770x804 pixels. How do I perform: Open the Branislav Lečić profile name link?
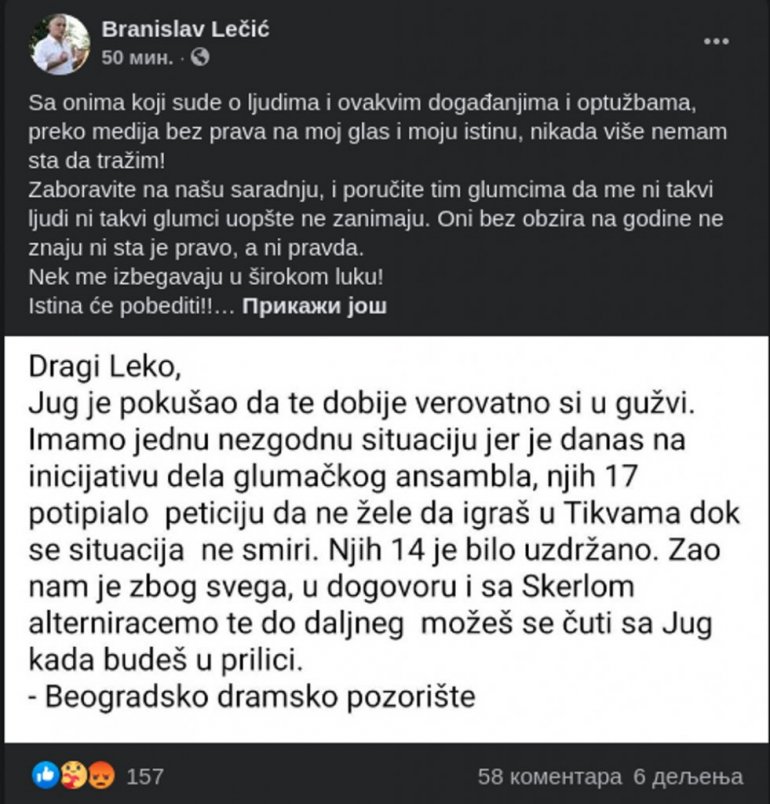(186, 30)
